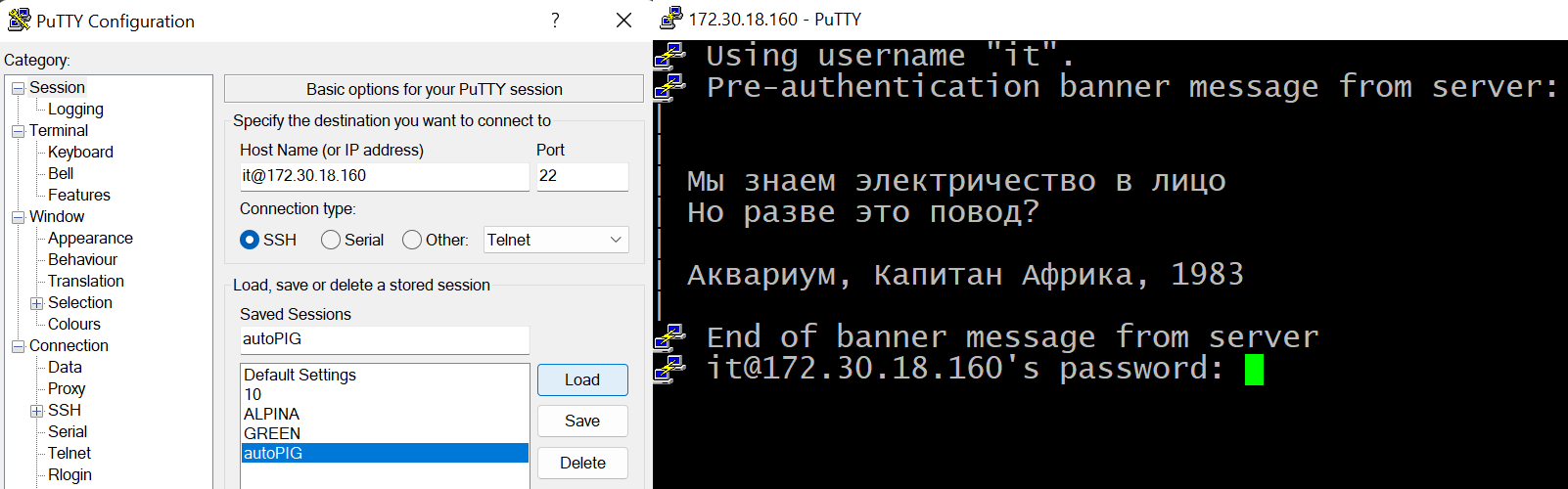Open the SSH category

pos(65,410)
